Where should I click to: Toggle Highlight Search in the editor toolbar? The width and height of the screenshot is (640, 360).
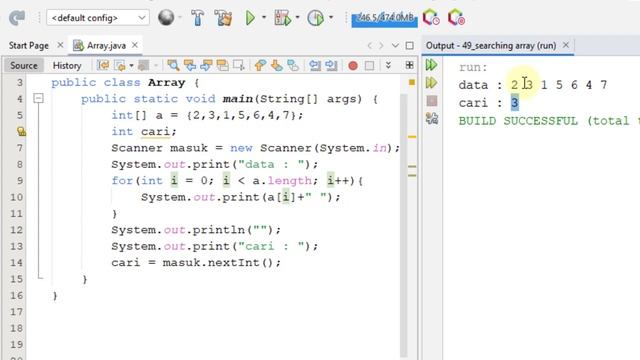click(222, 65)
